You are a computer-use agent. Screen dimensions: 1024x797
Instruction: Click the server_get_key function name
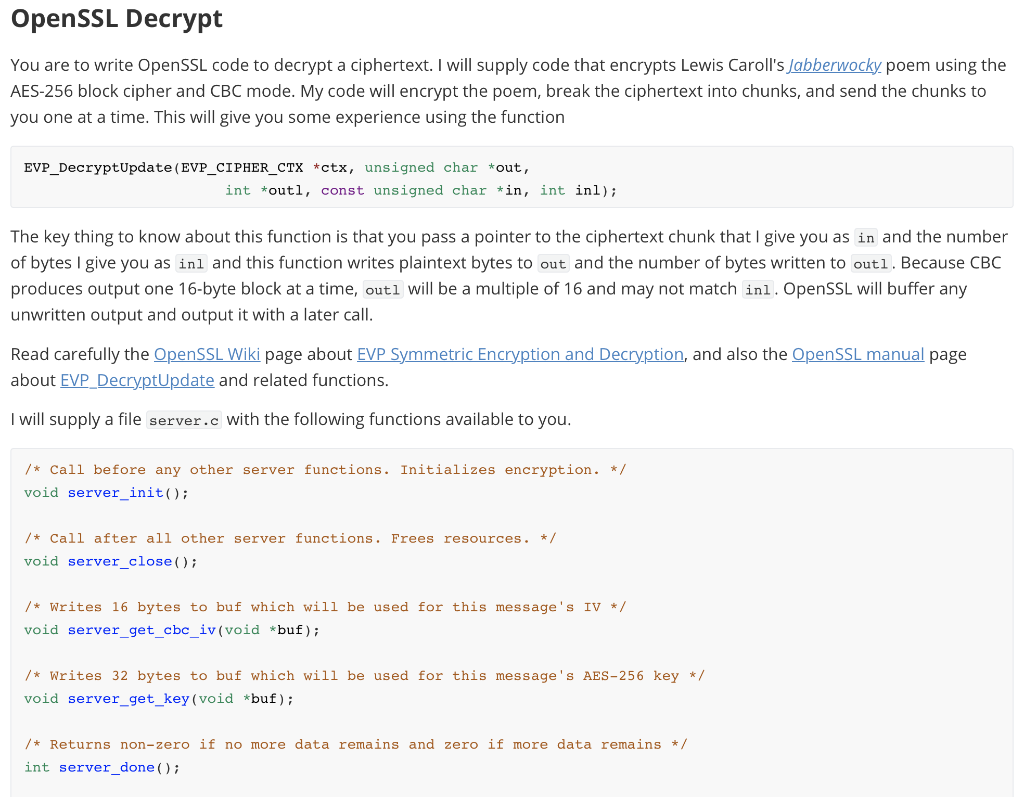[128, 698]
